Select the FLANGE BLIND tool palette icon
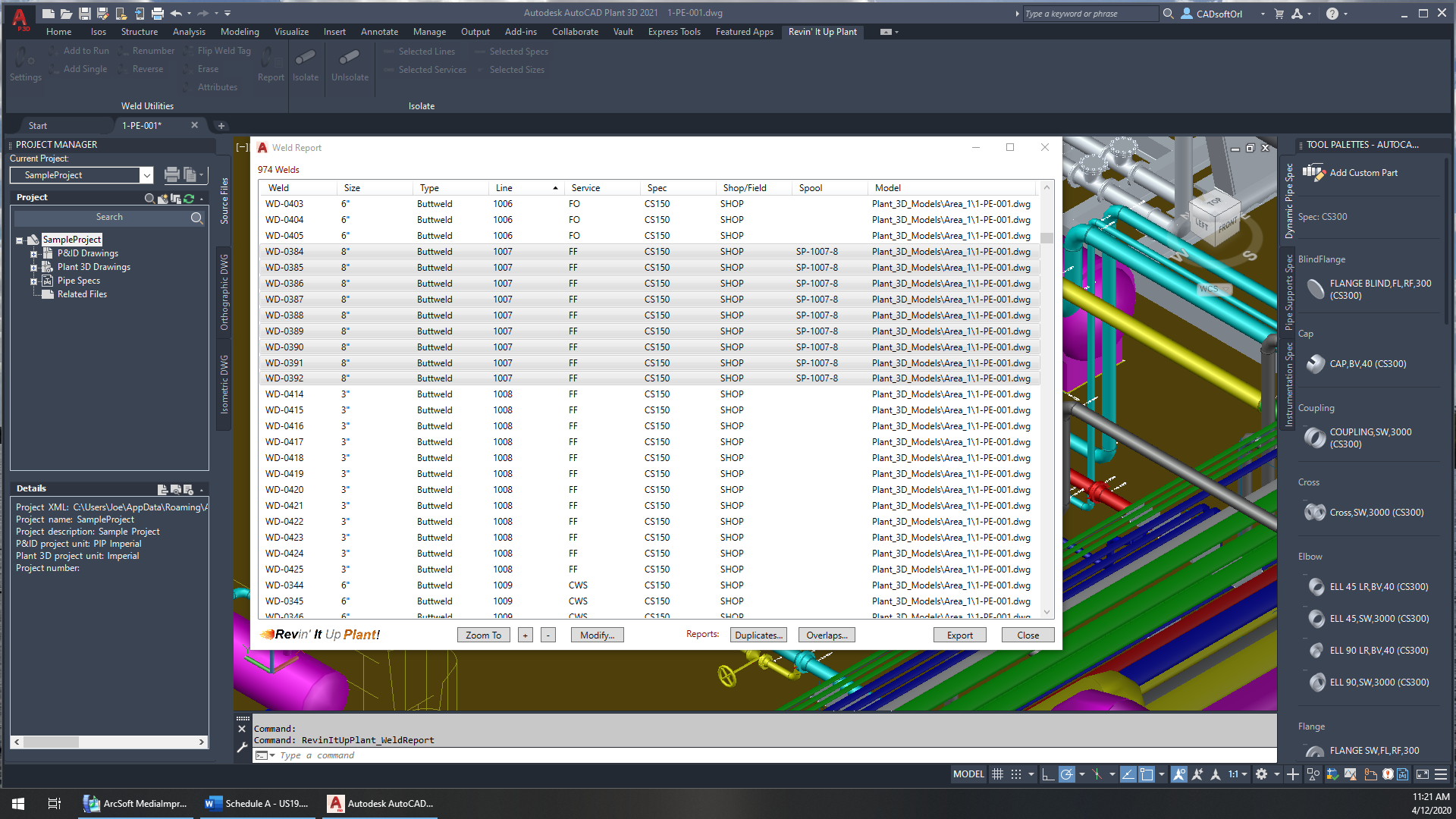This screenshot has width=1456, height=819. (x=1316, y=289)
